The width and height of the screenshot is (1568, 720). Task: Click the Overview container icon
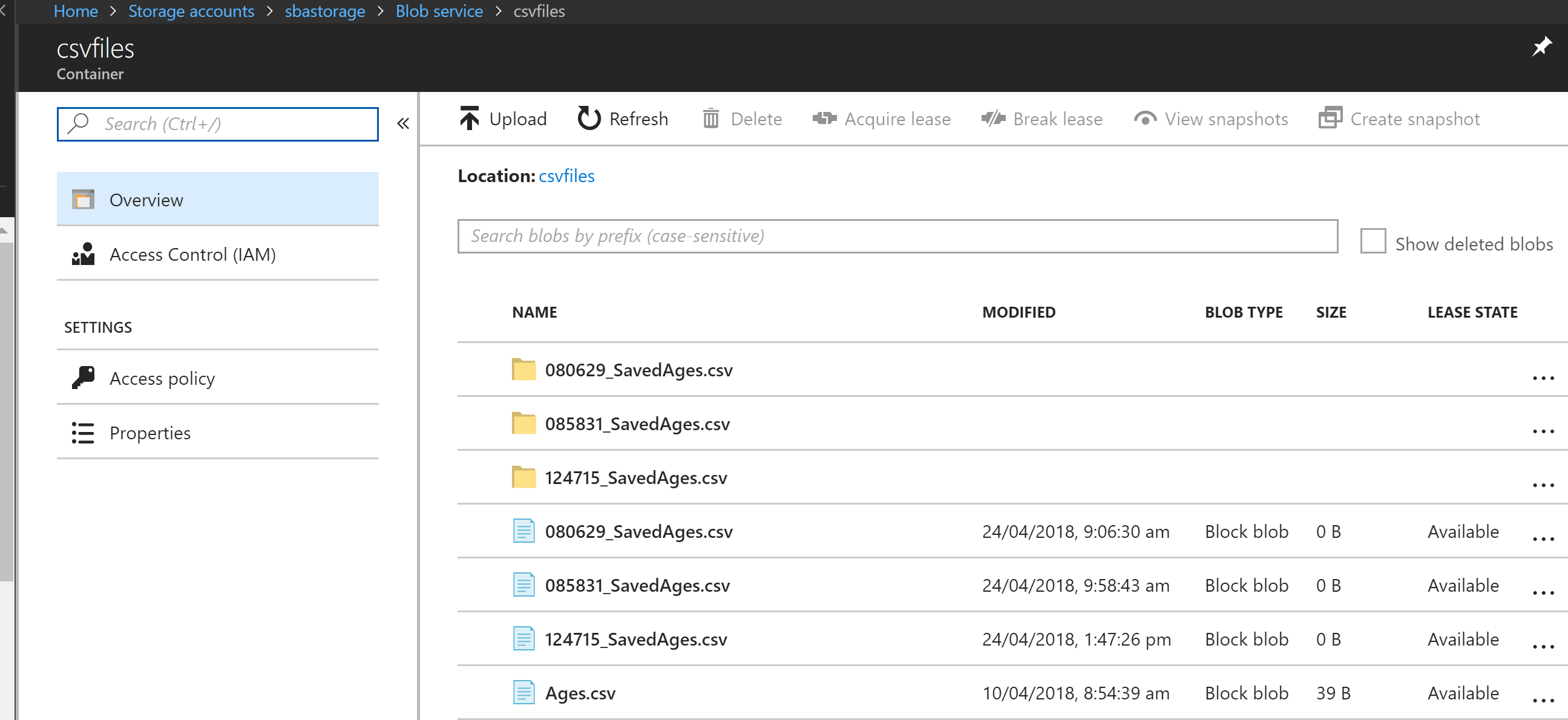pyautogui.click(x=84, y=200)
